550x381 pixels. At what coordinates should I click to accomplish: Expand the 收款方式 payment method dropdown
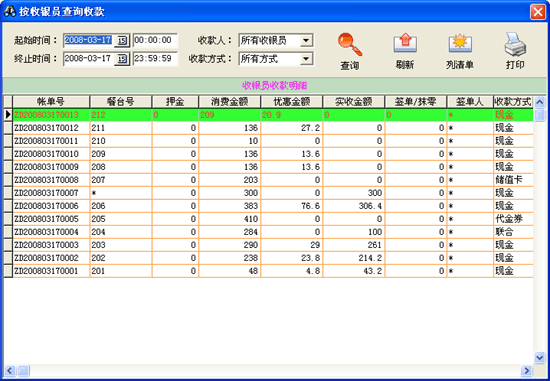[306, 59]
